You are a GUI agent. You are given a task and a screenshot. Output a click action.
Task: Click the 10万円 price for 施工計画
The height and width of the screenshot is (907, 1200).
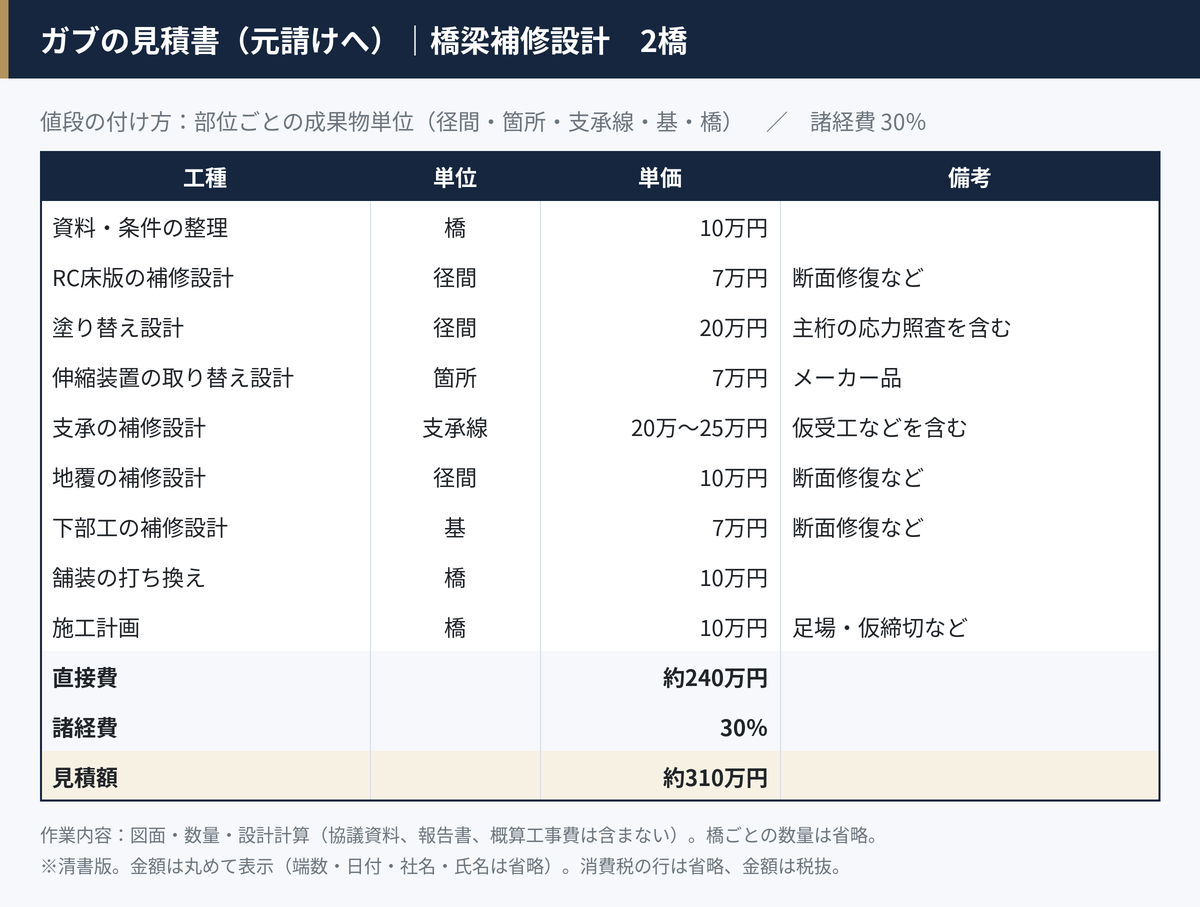click(x=734, y=628)
